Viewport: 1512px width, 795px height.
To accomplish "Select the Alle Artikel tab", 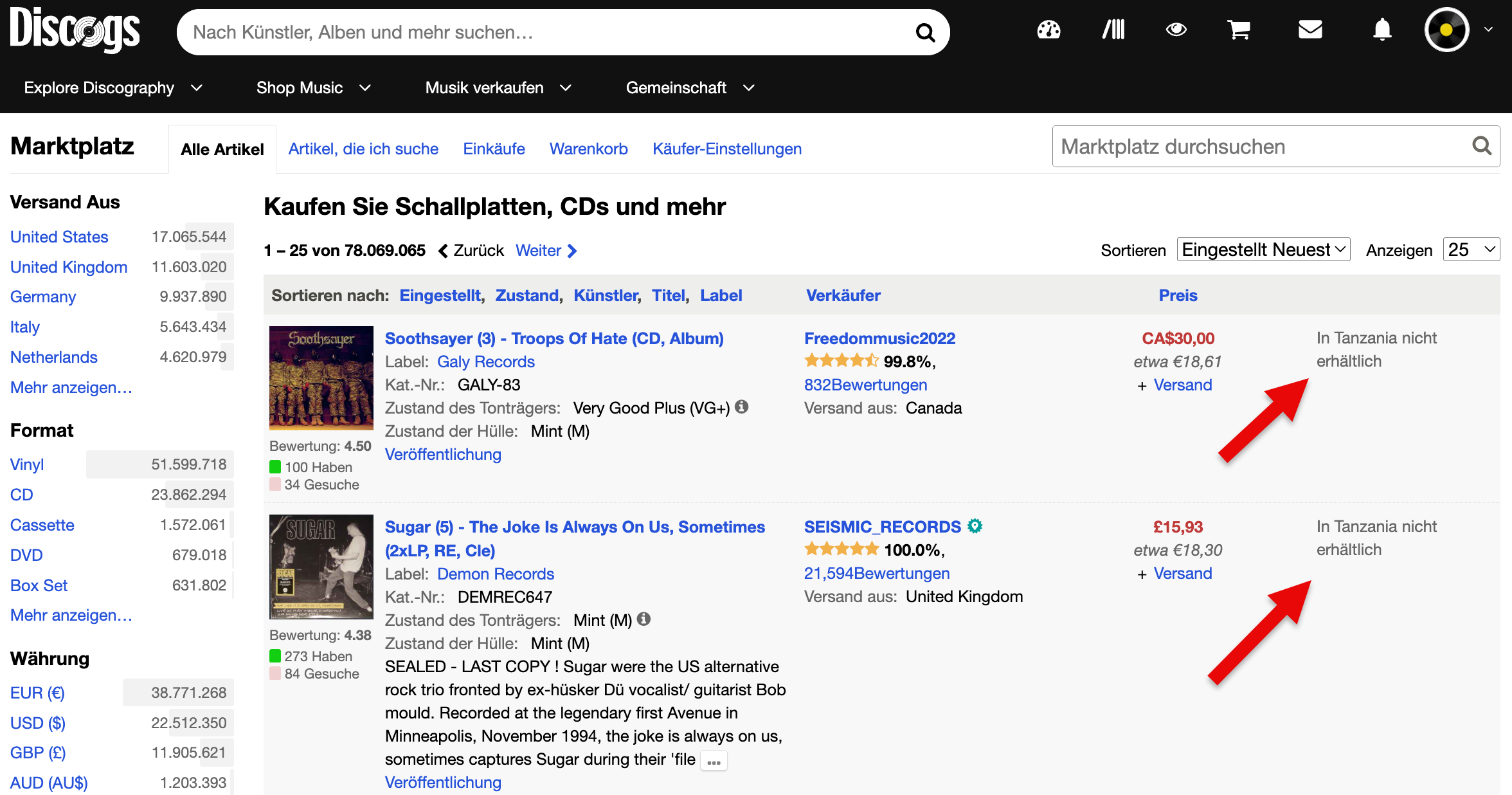I will pos(222,149).
